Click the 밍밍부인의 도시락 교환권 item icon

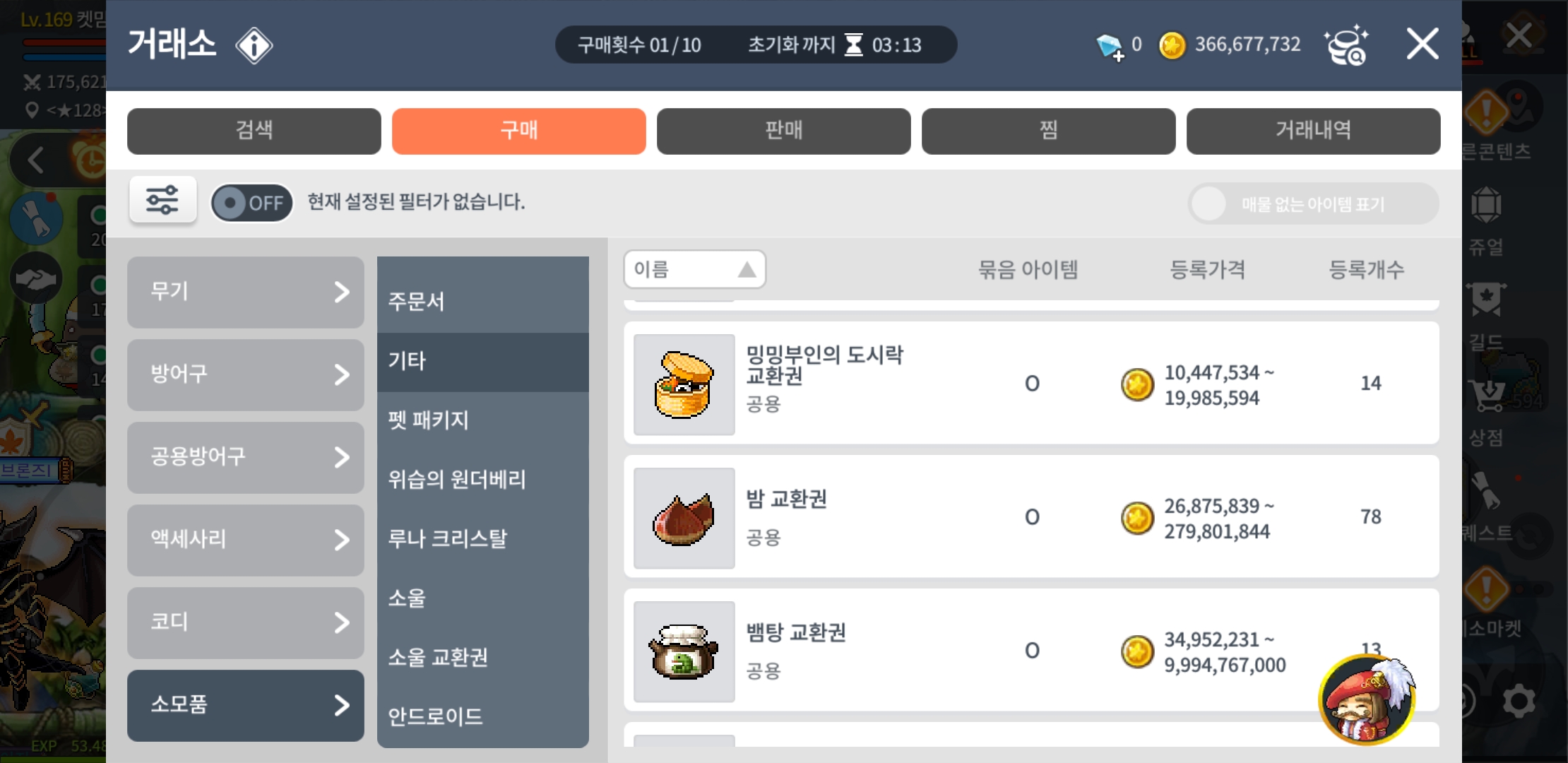(x=684, y=384)
